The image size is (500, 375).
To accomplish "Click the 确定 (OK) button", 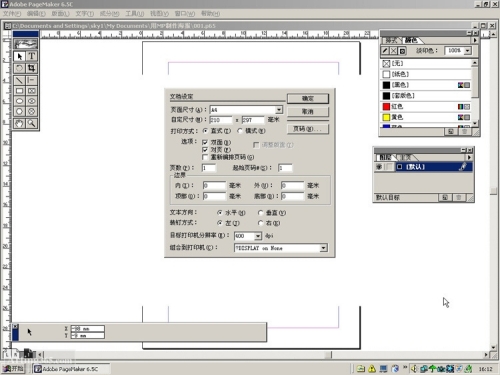I will [308, 98].
